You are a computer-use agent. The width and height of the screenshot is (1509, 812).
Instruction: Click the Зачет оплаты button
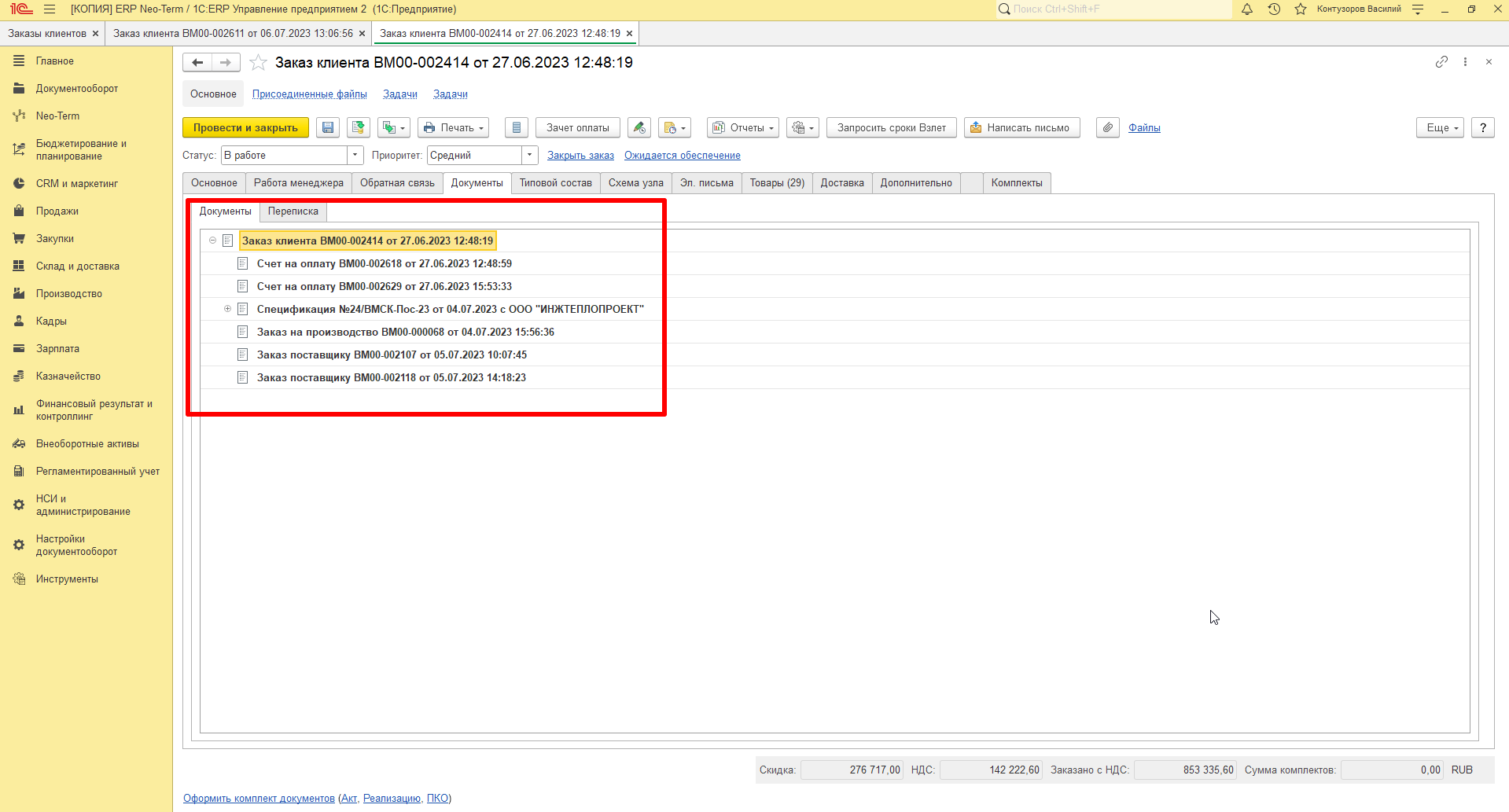click(578, 127)
